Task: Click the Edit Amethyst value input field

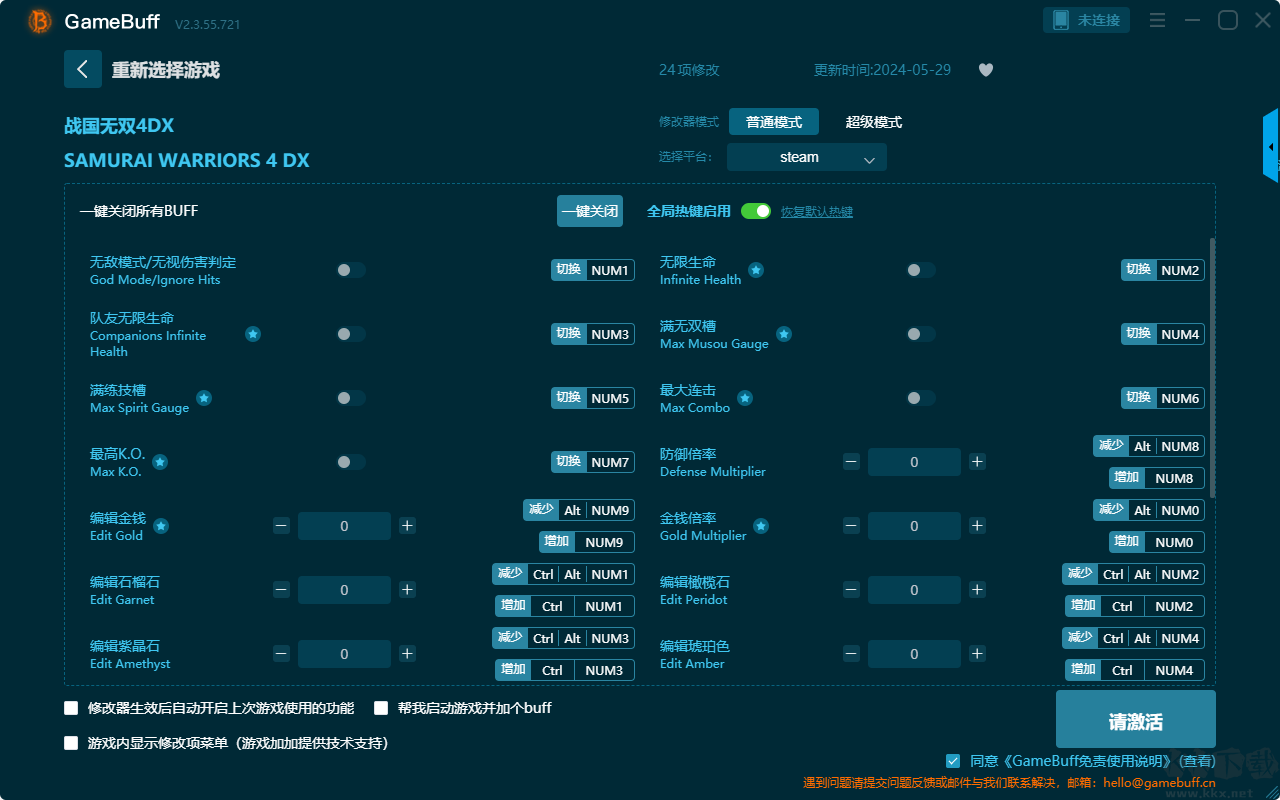Action: click(344, 654)
